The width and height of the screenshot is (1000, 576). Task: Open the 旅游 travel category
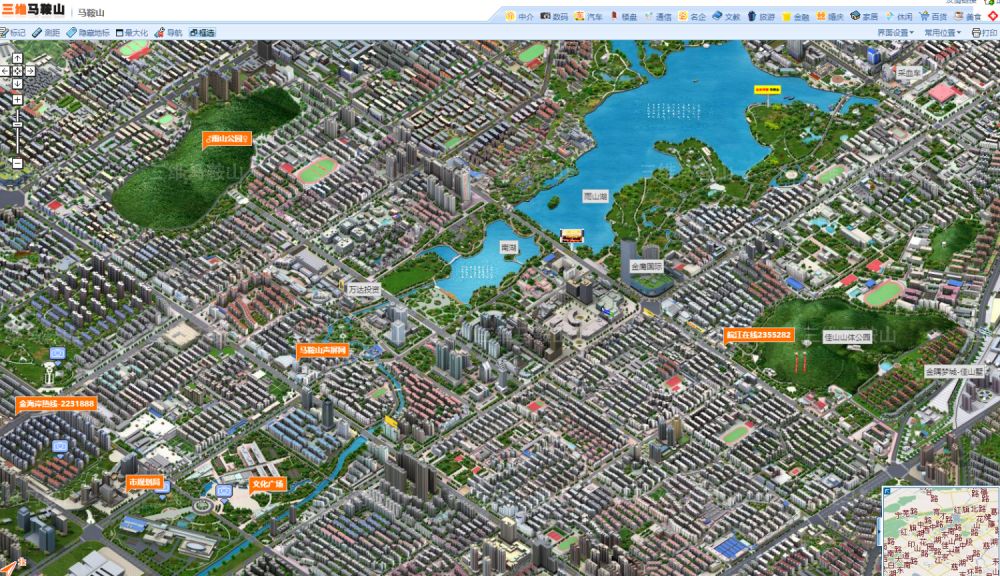(x=761, y=17)
